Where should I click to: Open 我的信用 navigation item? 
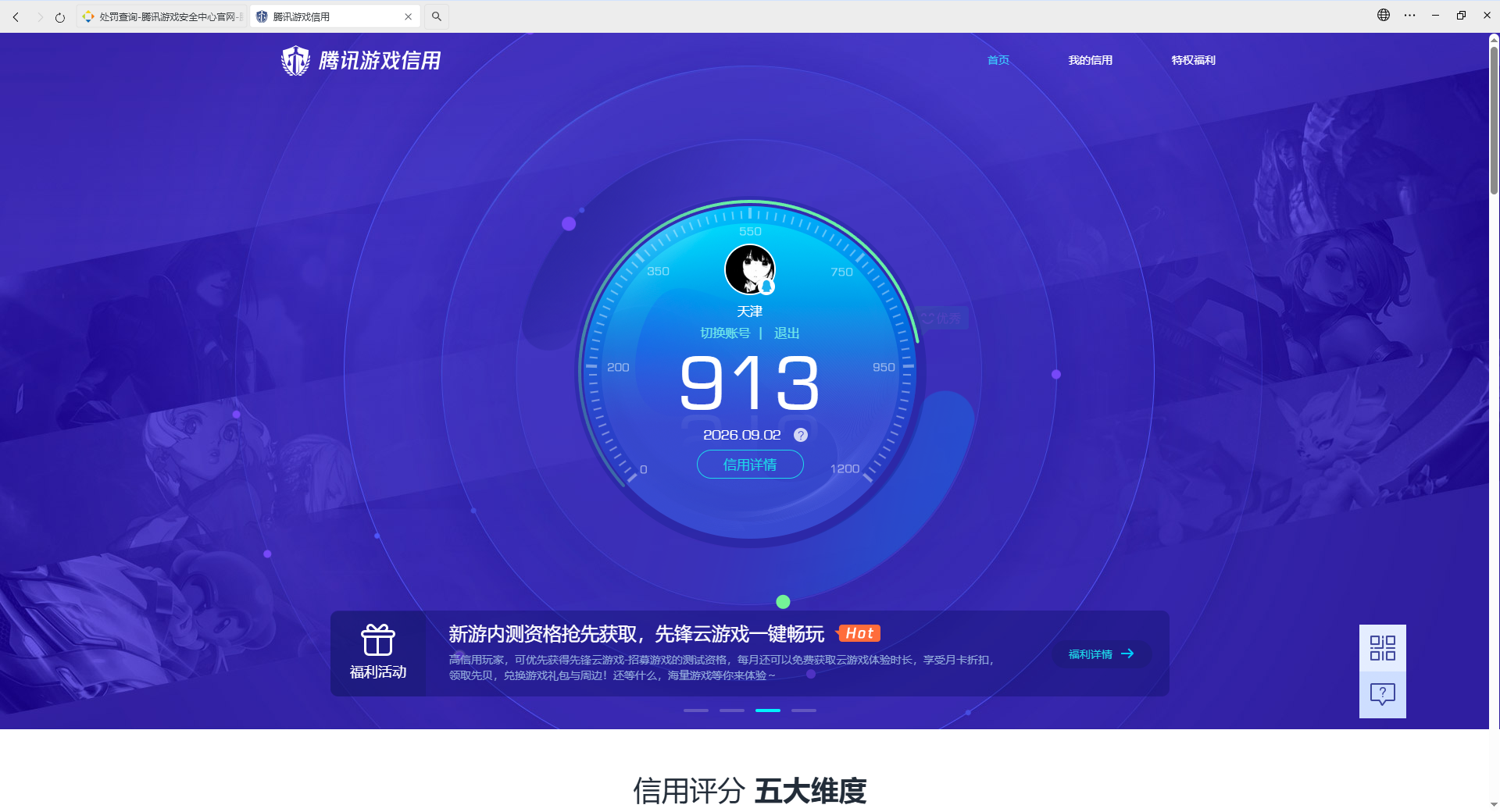click(1090, 60)
